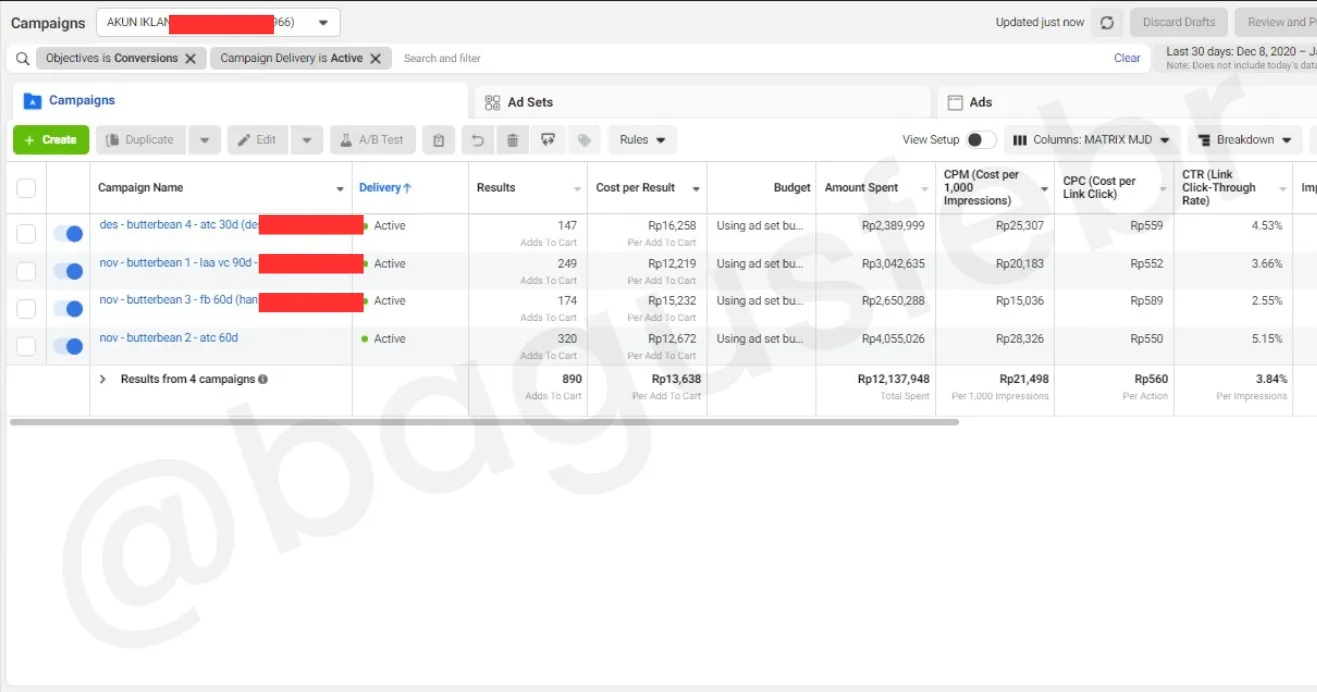This screenshot has width=1317, height=692.
Task: Expand Results from 4 campaigns row
Action: coord(102,380)
